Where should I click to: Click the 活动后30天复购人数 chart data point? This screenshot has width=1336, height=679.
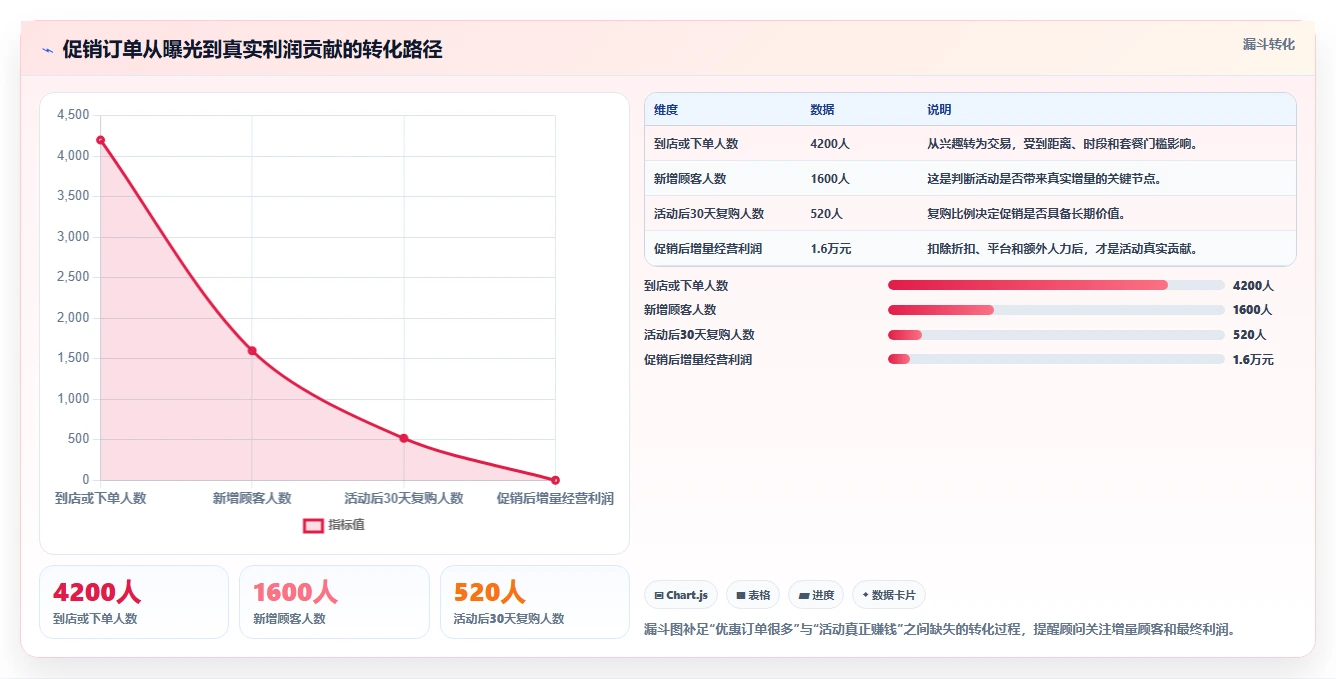(x=404, y=438)
